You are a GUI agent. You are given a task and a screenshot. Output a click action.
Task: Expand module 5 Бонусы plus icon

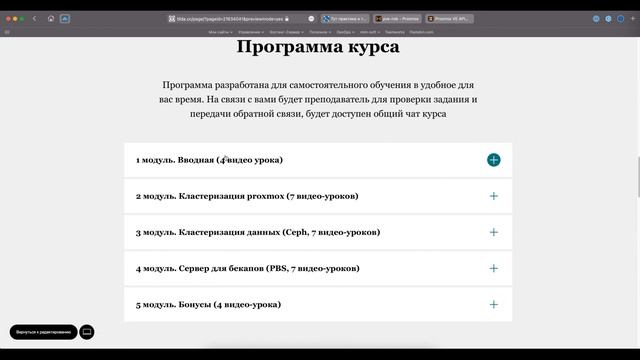(x=493, y=304)
